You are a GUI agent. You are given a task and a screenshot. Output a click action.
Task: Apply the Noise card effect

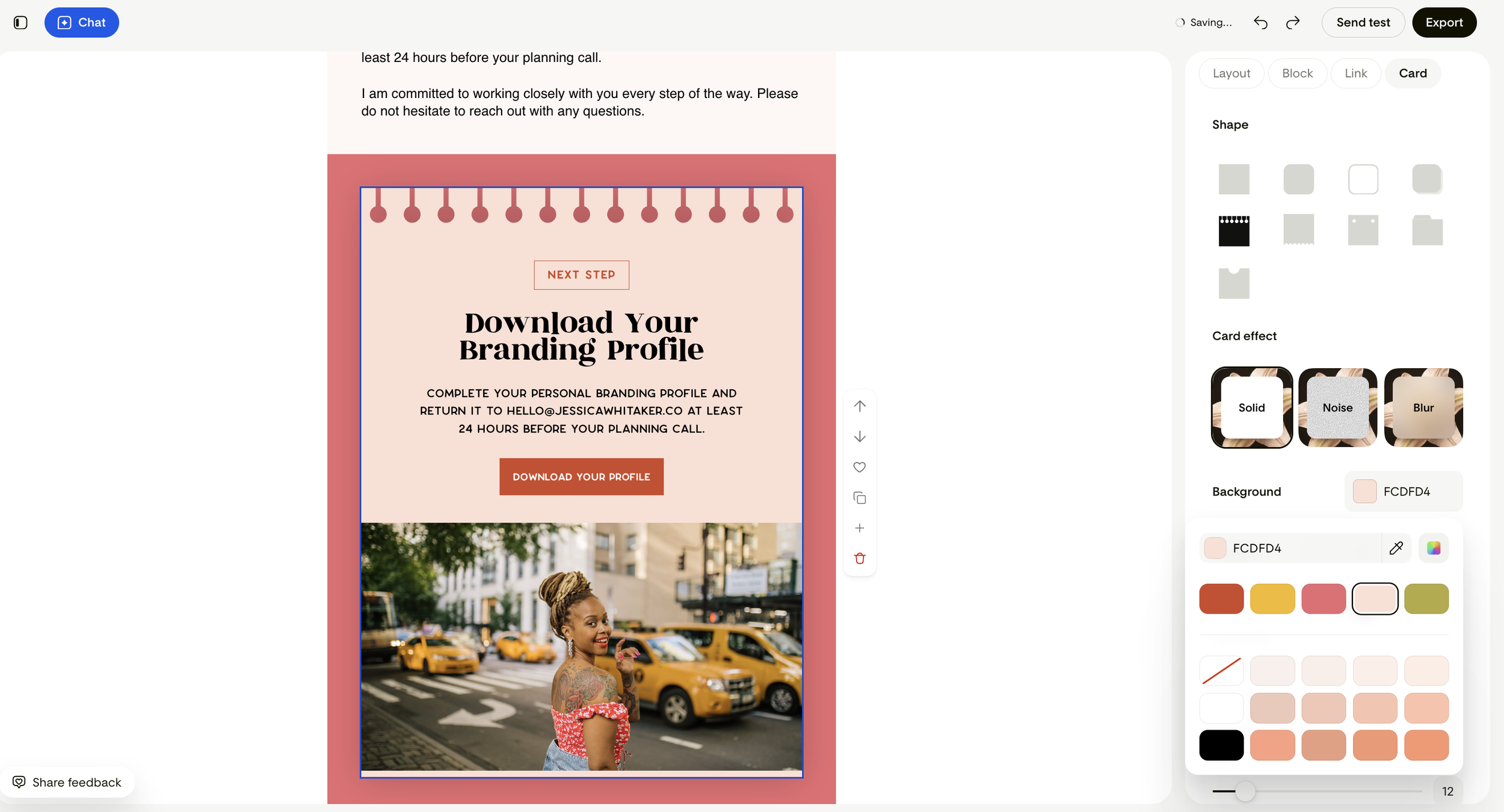[x=1337, y=407]
